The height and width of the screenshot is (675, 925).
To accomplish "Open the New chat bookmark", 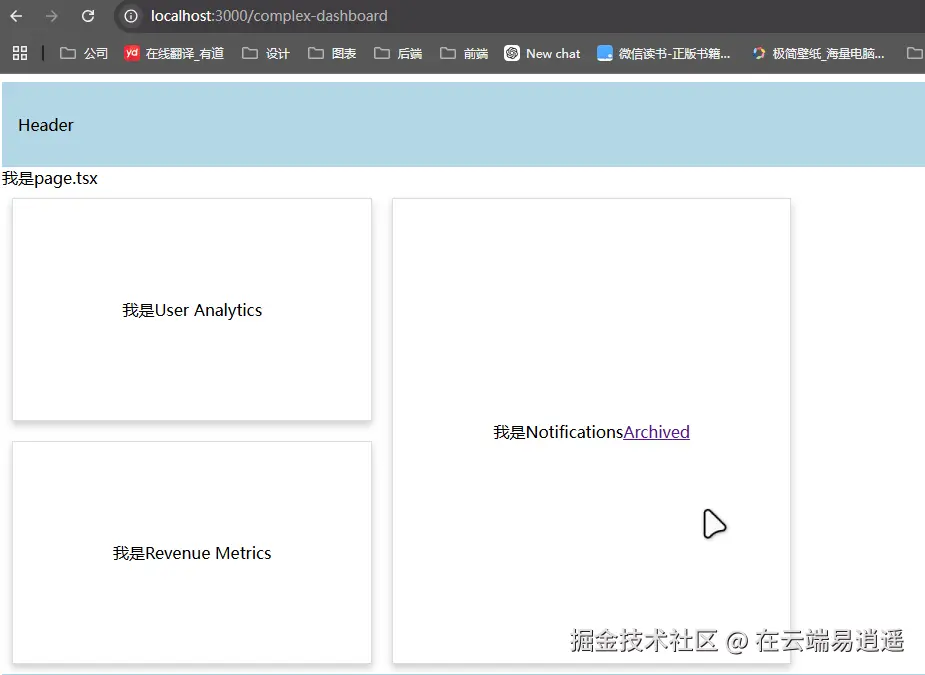I will click(542, 54).
